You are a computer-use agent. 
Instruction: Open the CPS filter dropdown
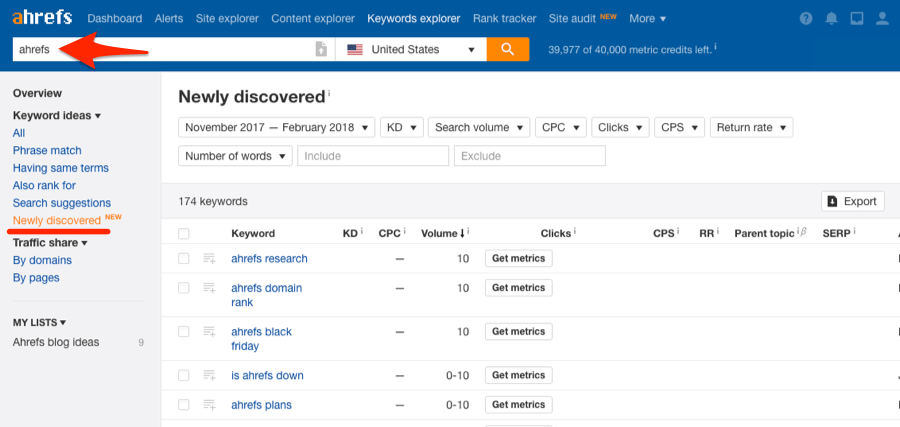point(680,127)
